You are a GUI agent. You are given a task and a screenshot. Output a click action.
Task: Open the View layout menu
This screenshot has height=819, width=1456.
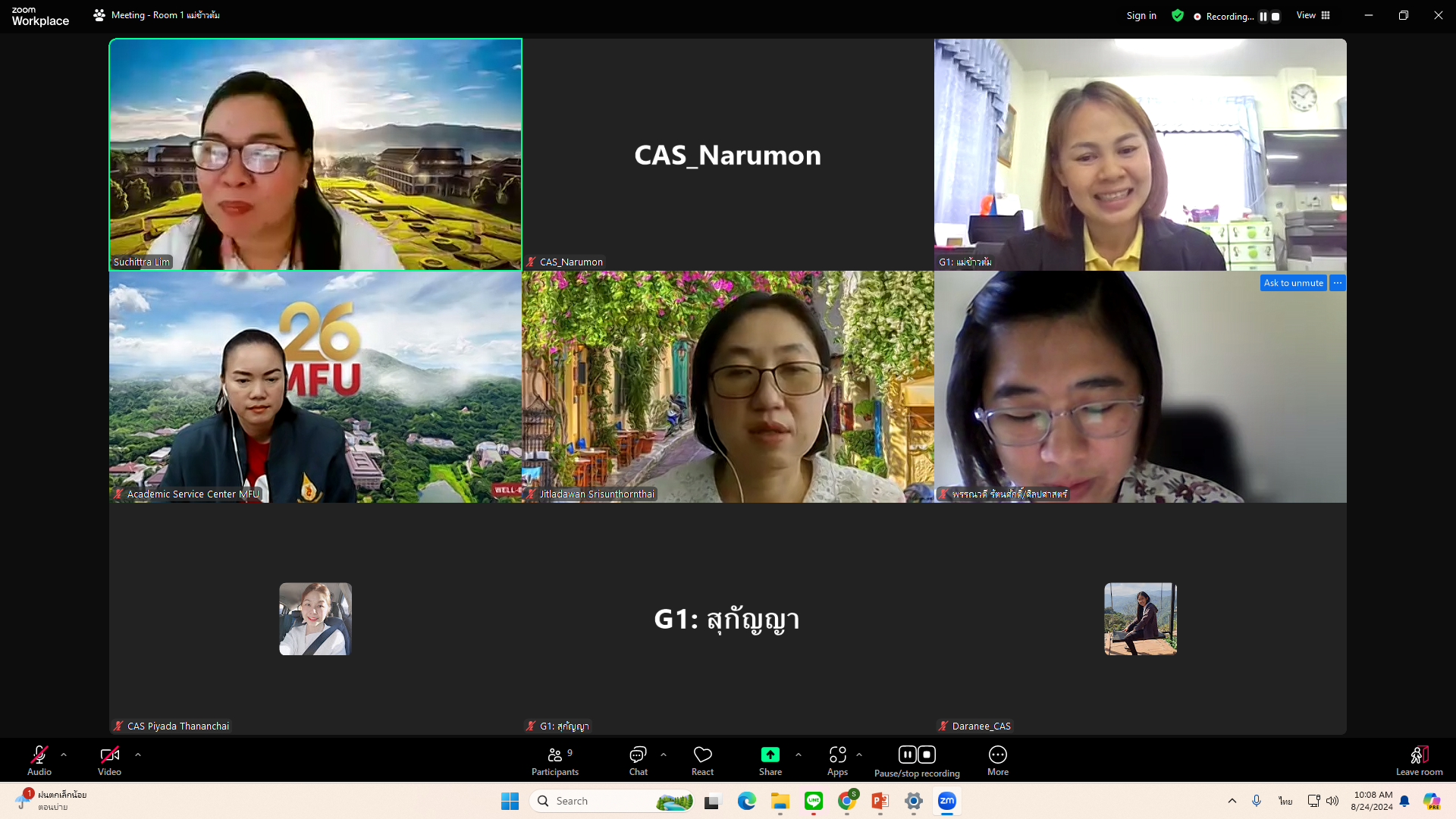click(x=1313, y=15)
